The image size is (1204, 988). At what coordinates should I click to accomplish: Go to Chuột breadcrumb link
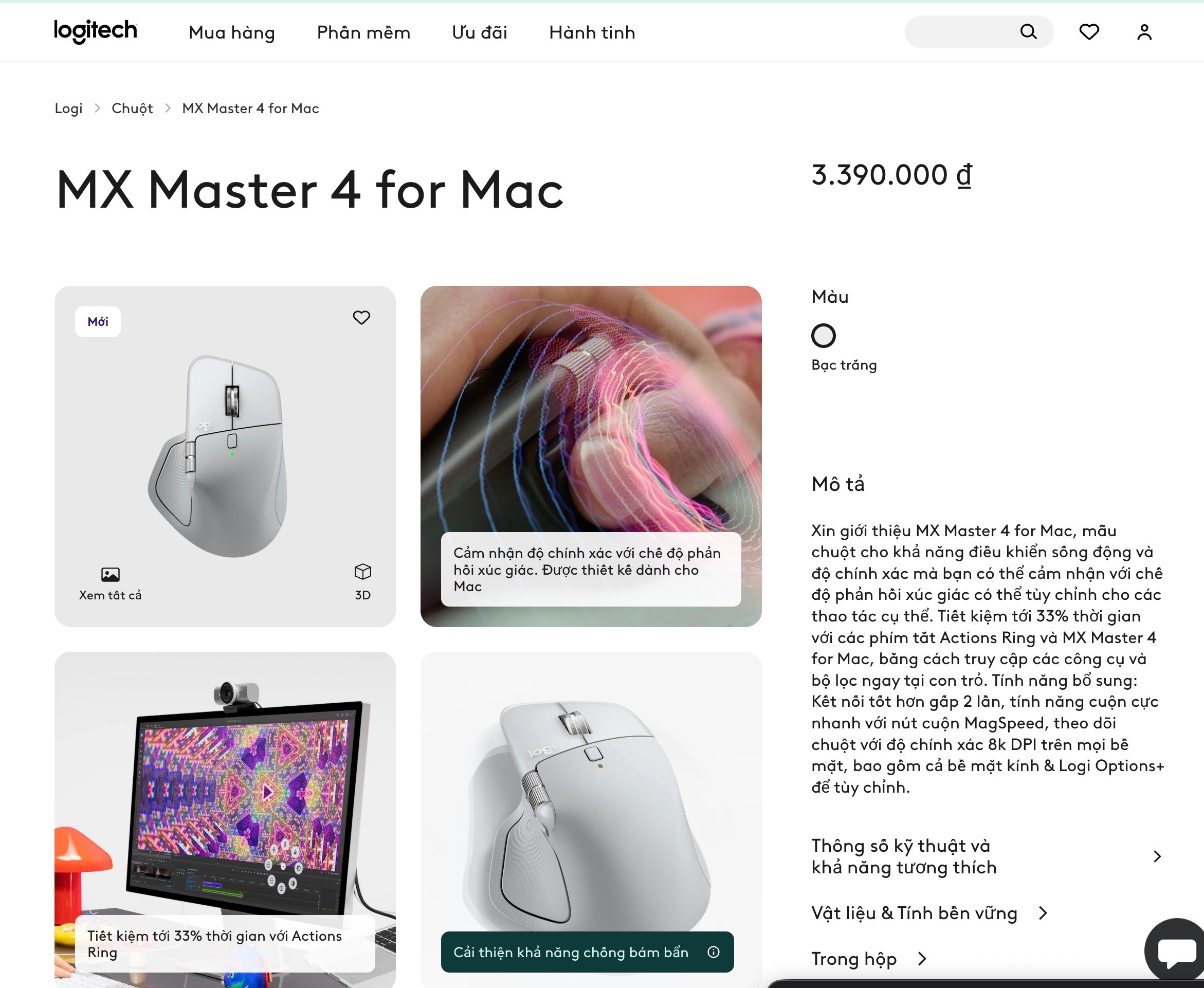(132, 108)
